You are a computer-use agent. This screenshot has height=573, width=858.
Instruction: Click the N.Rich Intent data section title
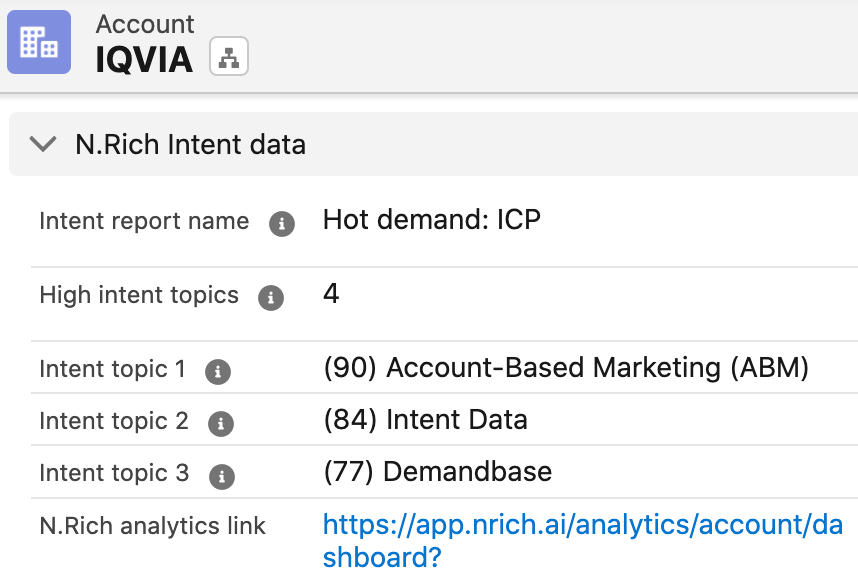click(x=190, y=144)
